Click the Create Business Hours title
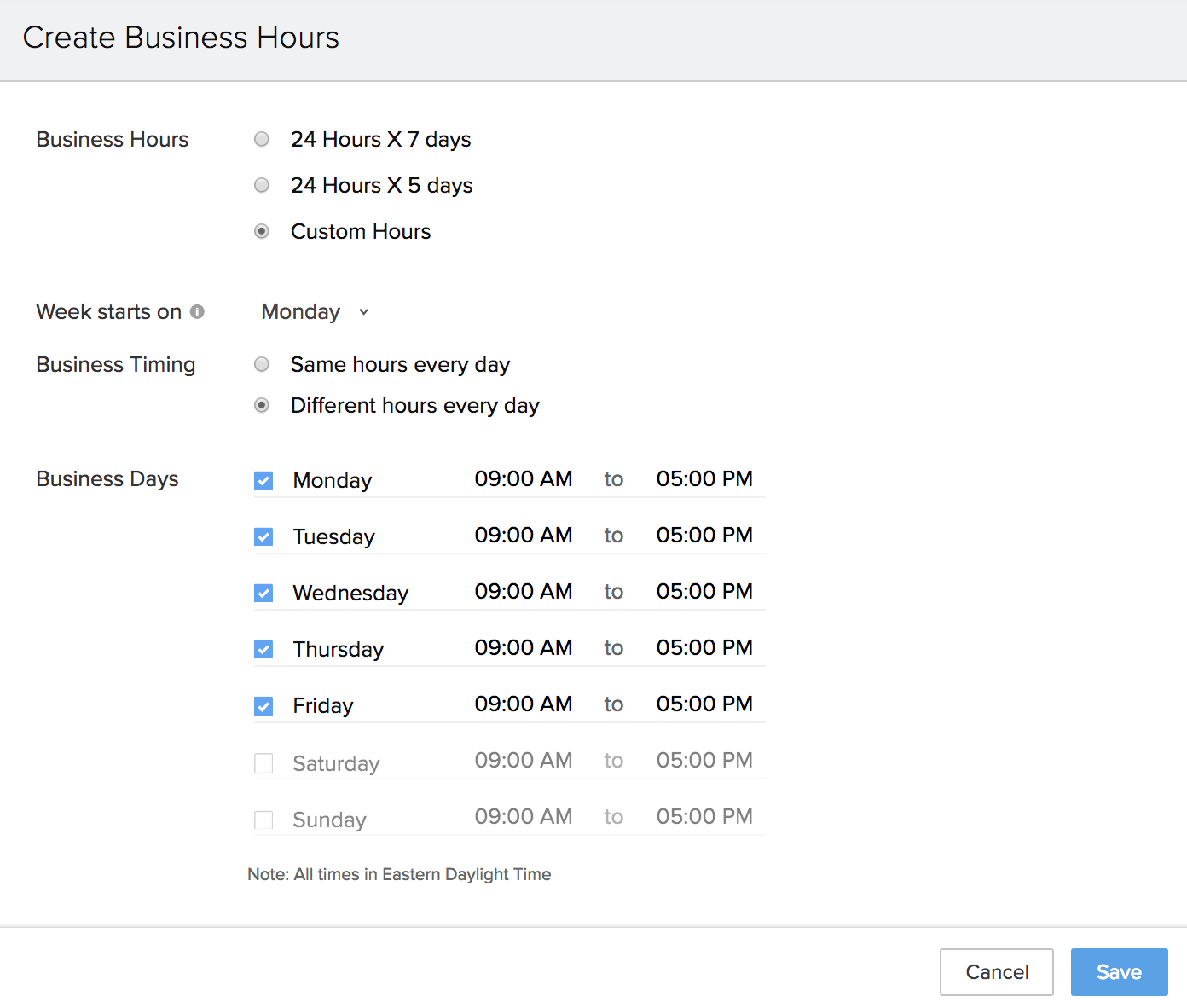This screenshot has width=1187, height=1008. click(x=181, y=38)
